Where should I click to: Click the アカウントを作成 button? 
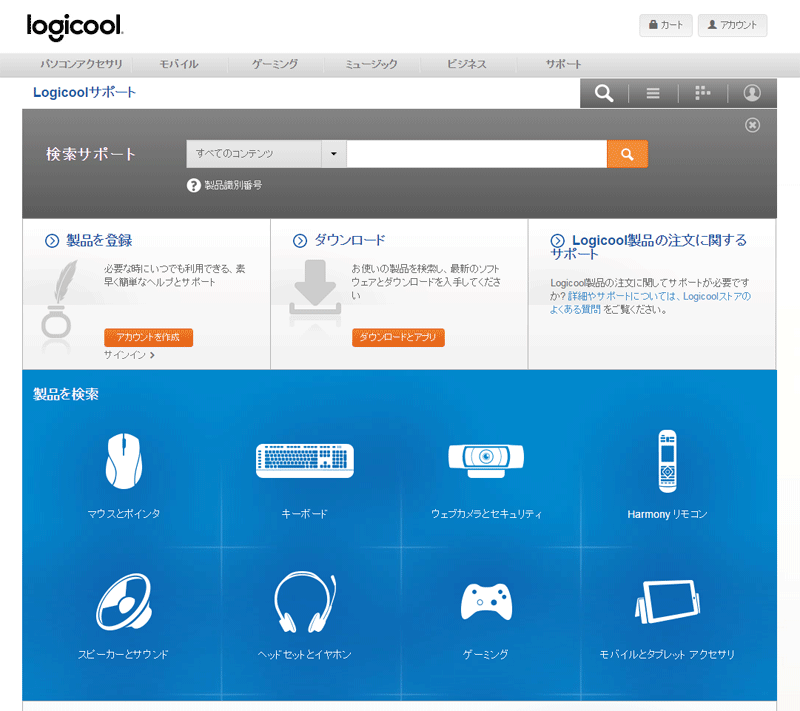click(148, 337)
